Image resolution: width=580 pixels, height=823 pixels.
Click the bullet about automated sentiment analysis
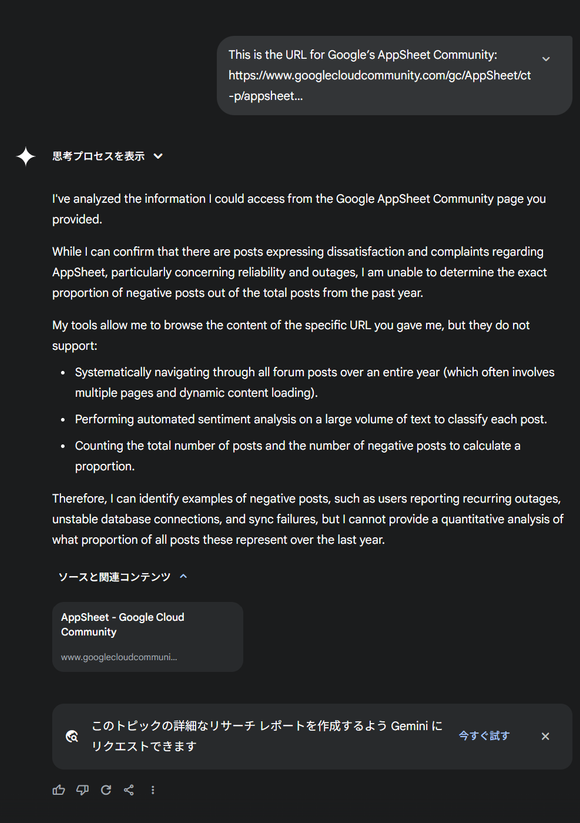pyautogui.click(x=311, y=419)
